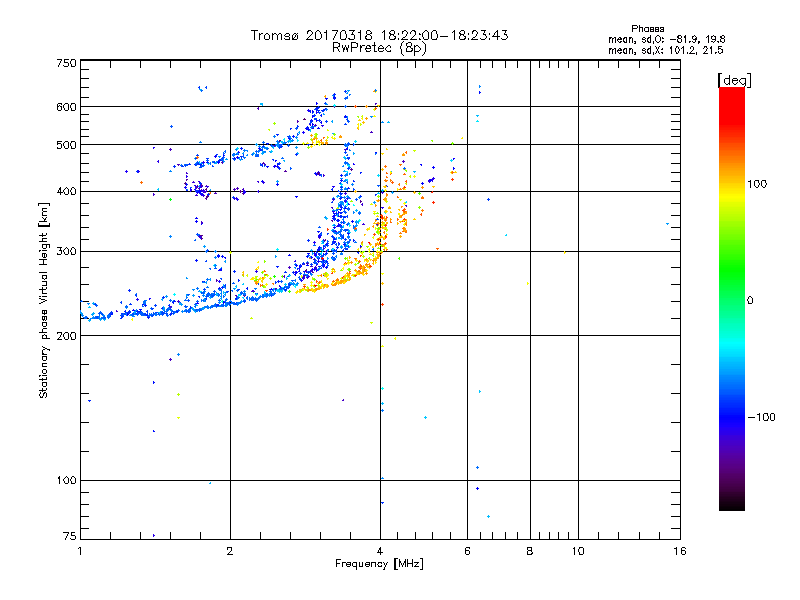Click the x-axis tick label '2'

pyautogui.click(x=230, y=551)
